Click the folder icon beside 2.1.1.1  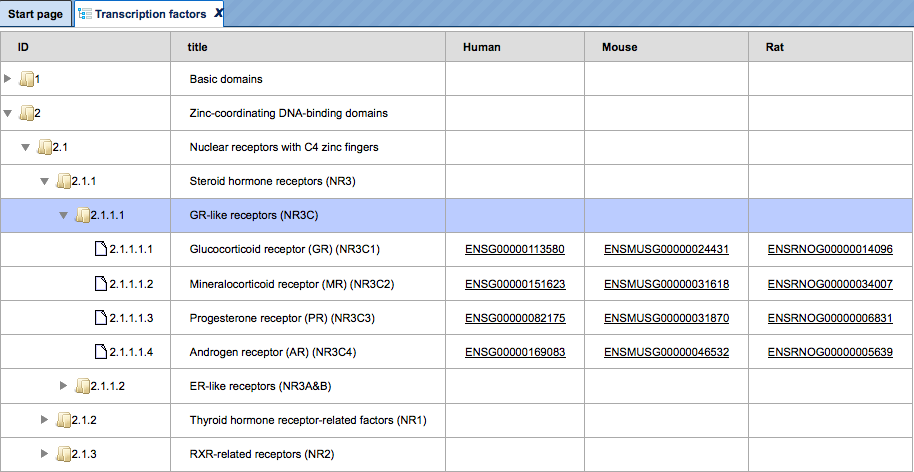point(83,216)
